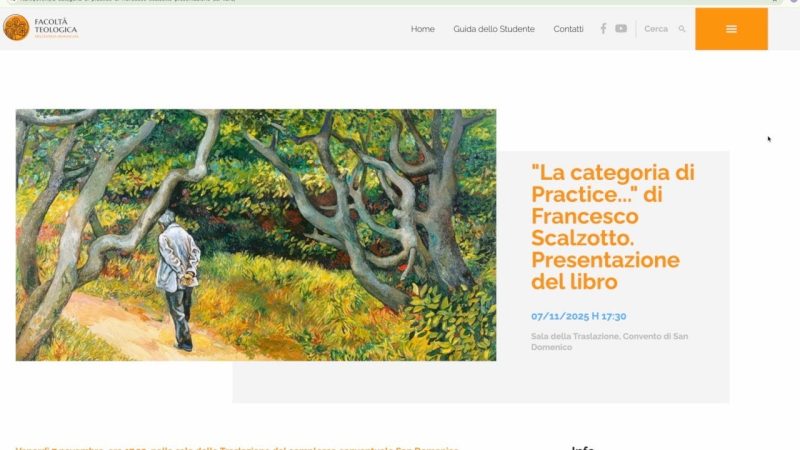Focus the Cerca search field
The width and height of the screenshot is (800, 450).
coord(656,29)
